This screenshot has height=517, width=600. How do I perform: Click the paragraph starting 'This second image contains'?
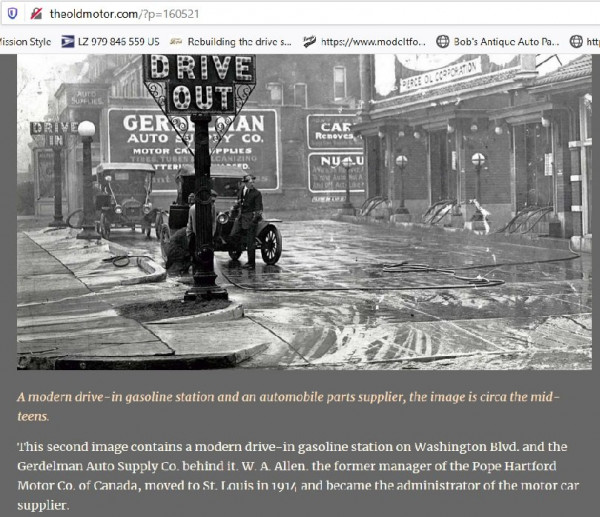click(298, 476)
